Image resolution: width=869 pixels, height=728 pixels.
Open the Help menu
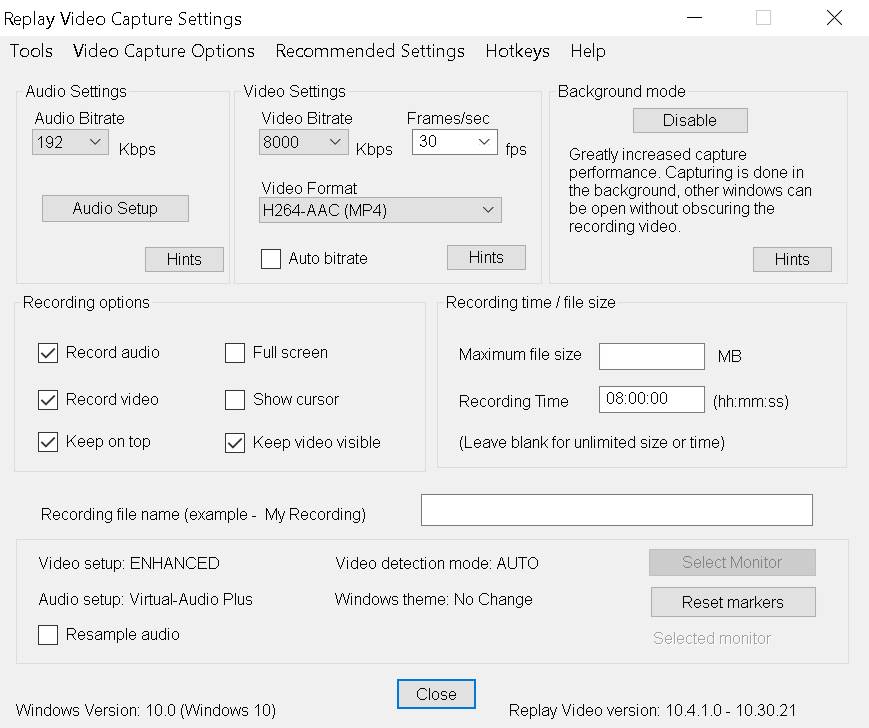tap(588, 51)
